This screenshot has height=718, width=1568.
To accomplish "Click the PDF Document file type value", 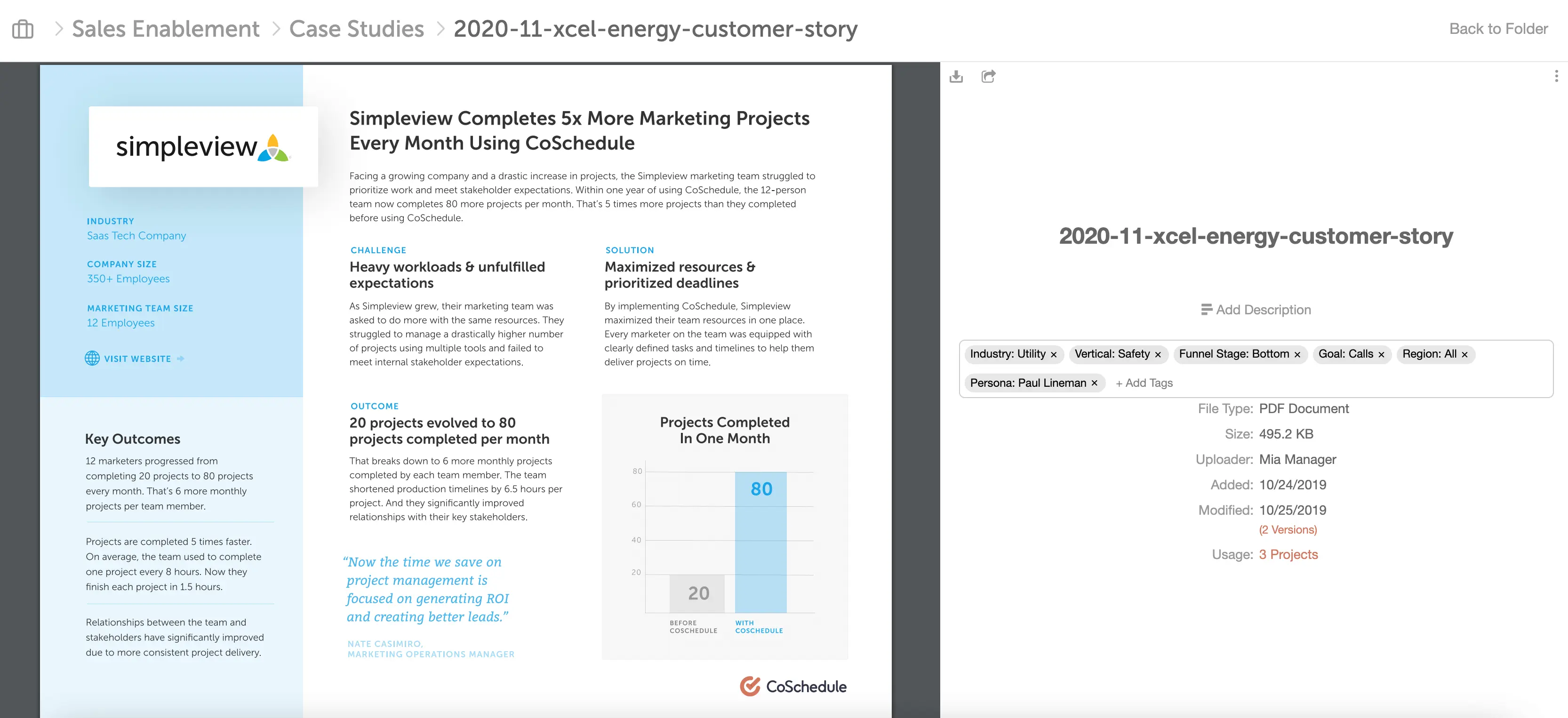I will [x=1304, y=409].
